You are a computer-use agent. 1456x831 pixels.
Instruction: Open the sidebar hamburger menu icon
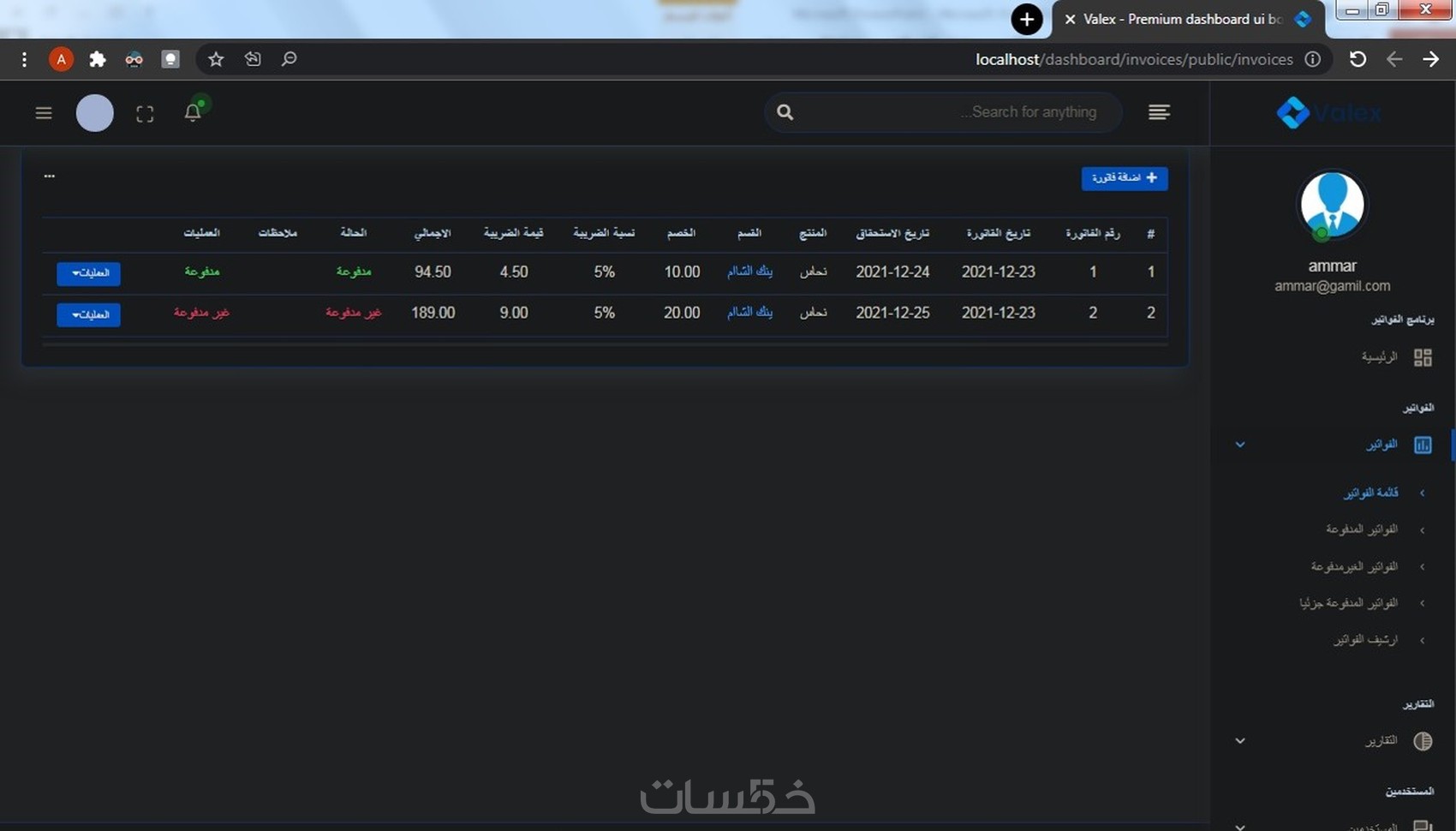tap(44, 113)
